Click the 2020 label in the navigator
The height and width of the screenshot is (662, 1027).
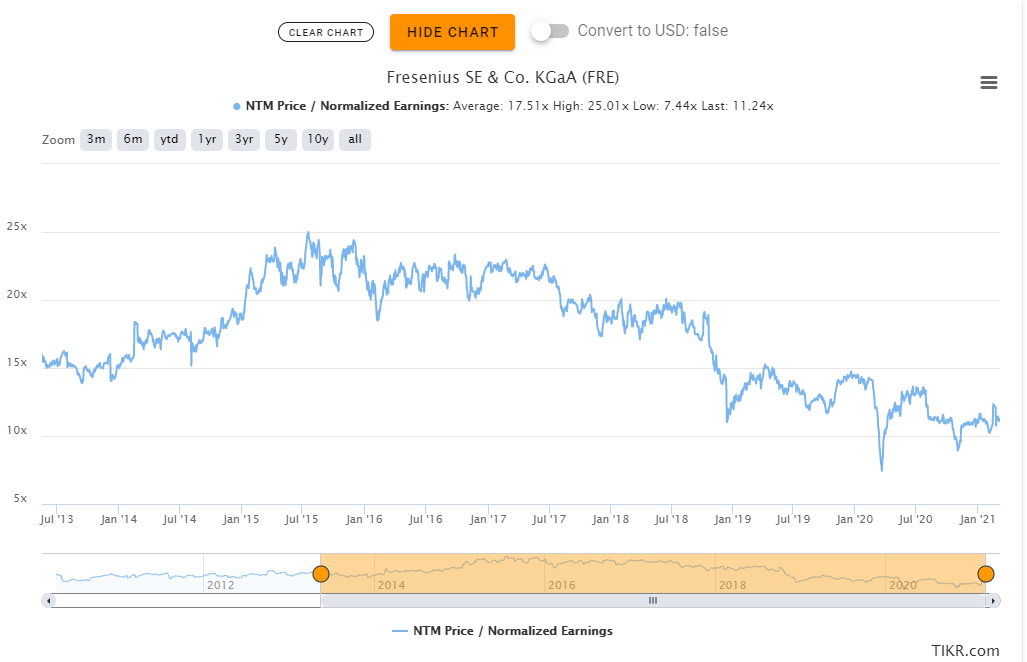903,585
